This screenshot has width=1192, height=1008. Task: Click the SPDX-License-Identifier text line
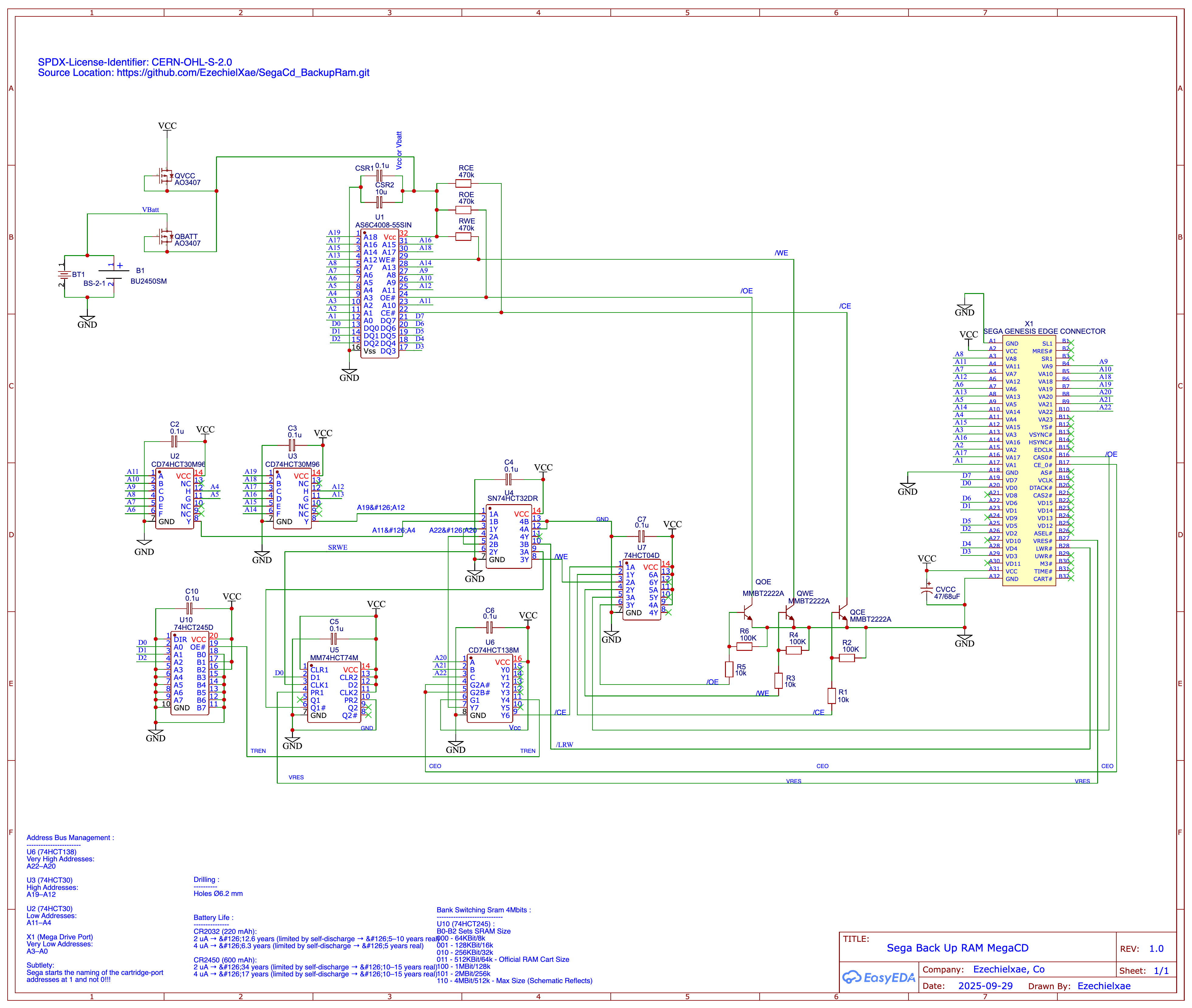[135, 62]
